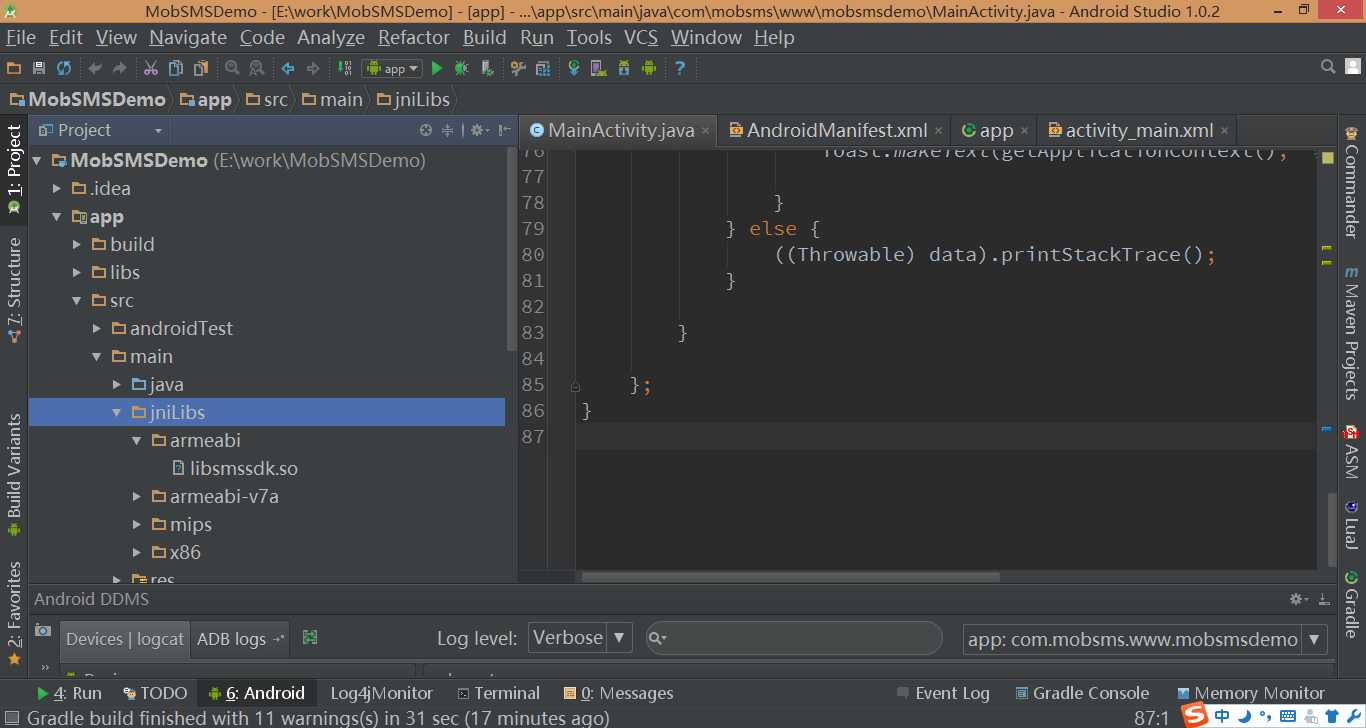Click the Undo arrow icon
The image size is (1366, 728).
point(95,68)
